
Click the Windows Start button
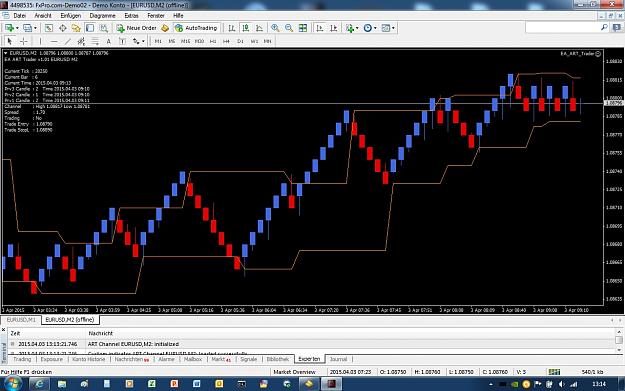(x=13, y=384)
